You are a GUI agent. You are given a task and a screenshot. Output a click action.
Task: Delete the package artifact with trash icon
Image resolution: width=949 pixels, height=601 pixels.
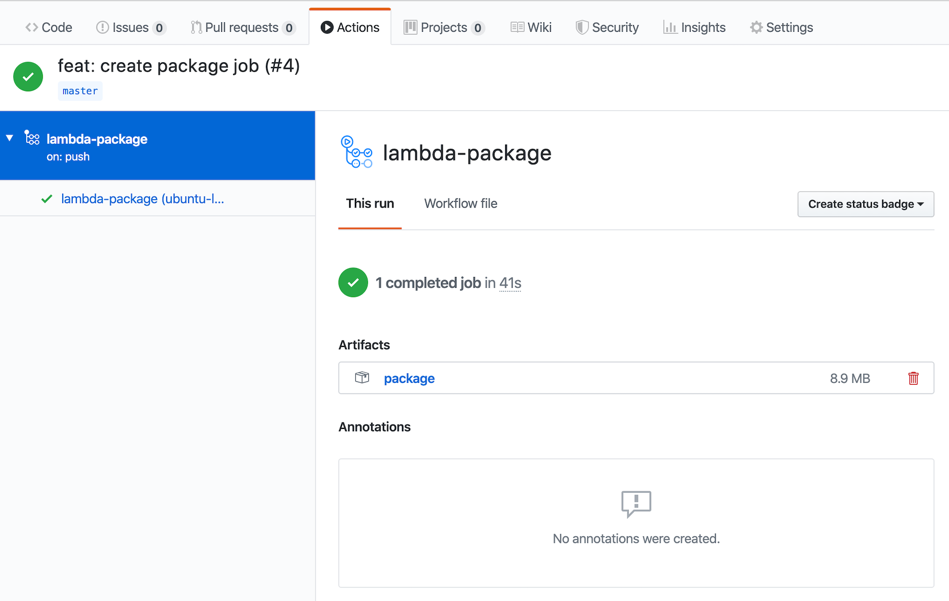[913, 378]
